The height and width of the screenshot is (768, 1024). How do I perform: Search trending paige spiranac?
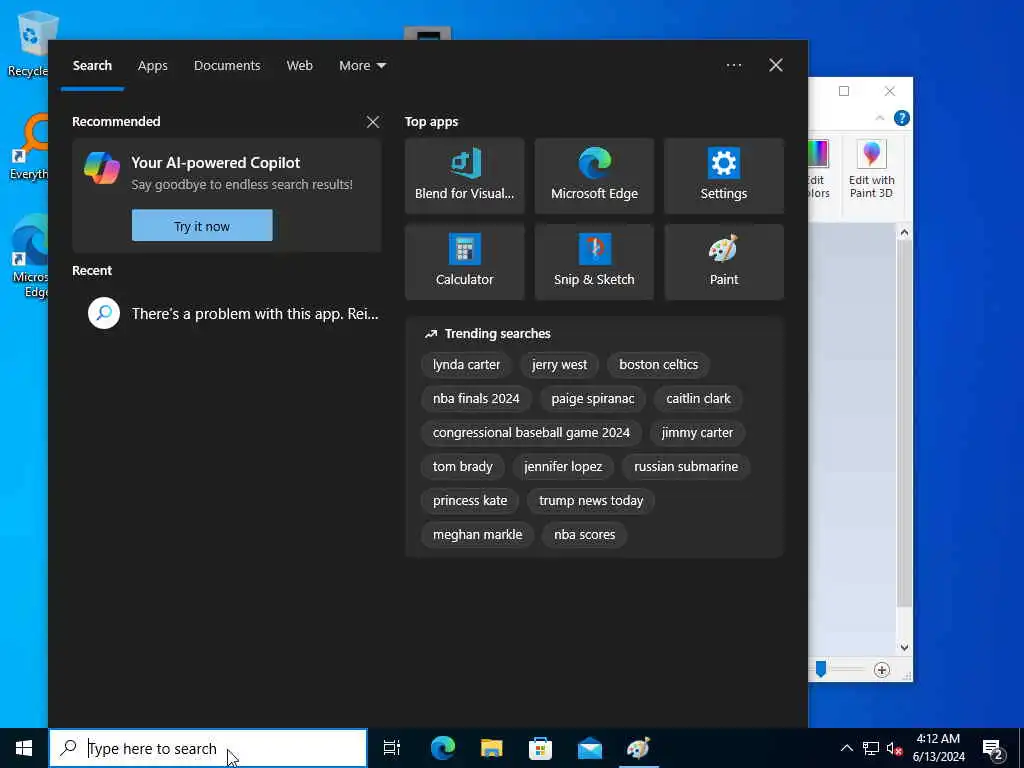point(592,398)
